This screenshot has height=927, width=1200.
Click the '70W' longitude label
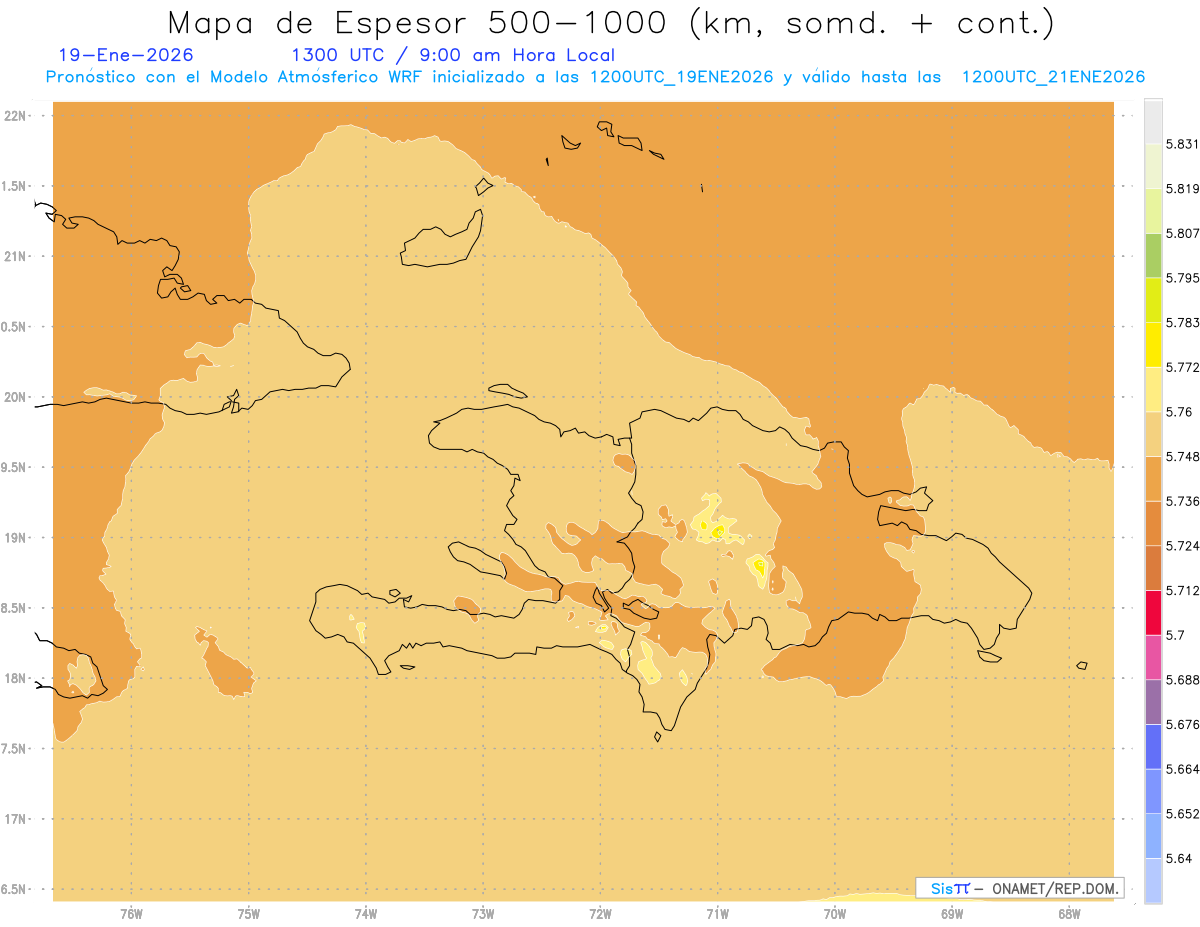835,913
